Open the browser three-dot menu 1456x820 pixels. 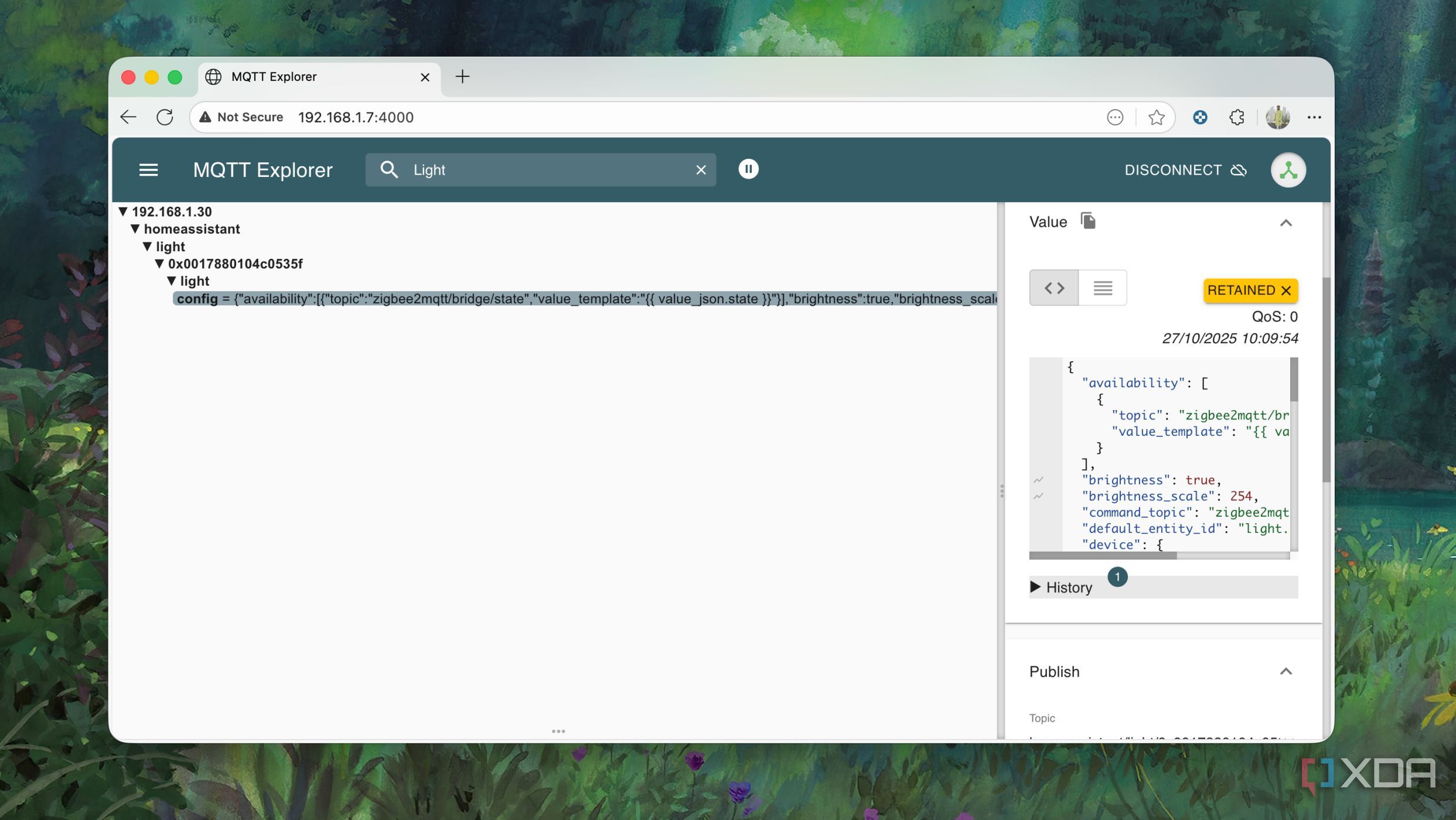pos(1314,117)
